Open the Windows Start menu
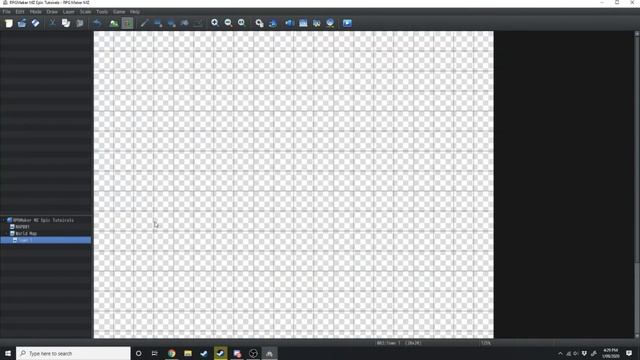Viewport: 640px width, 360px height. (x=8, y=353)
